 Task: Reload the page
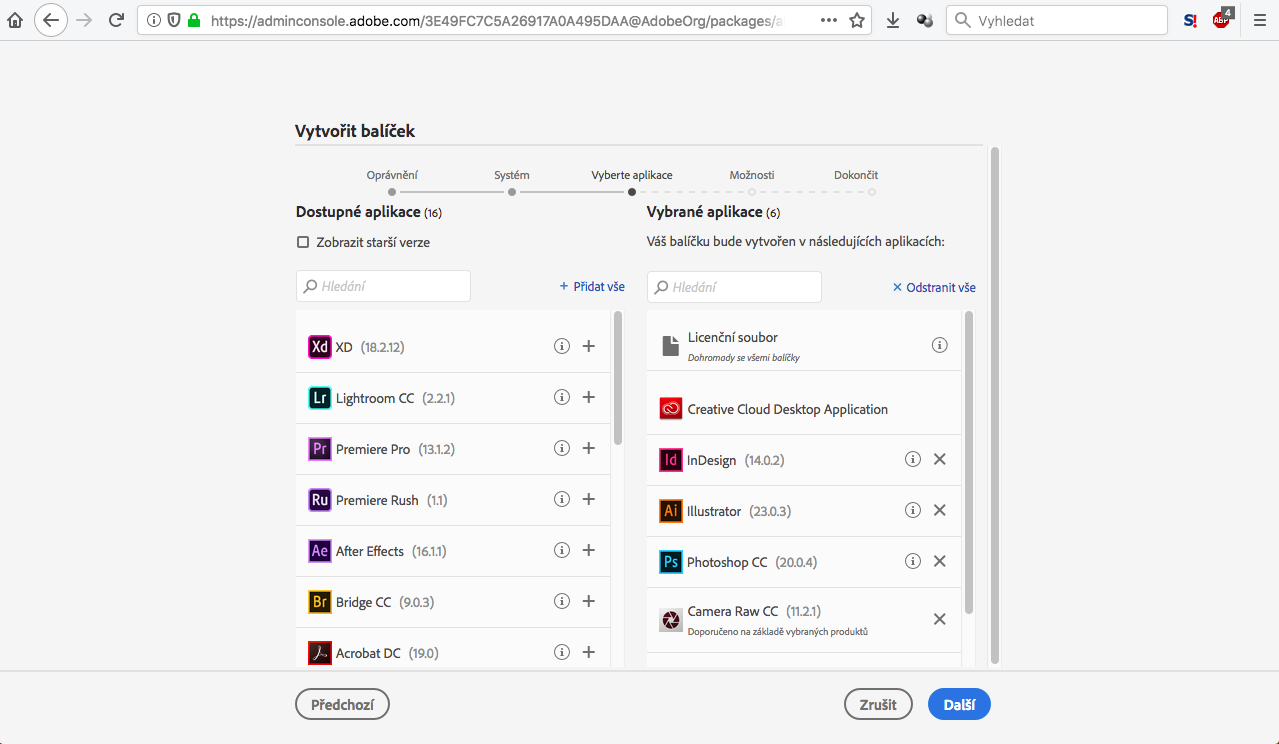[x=116, y=20]
